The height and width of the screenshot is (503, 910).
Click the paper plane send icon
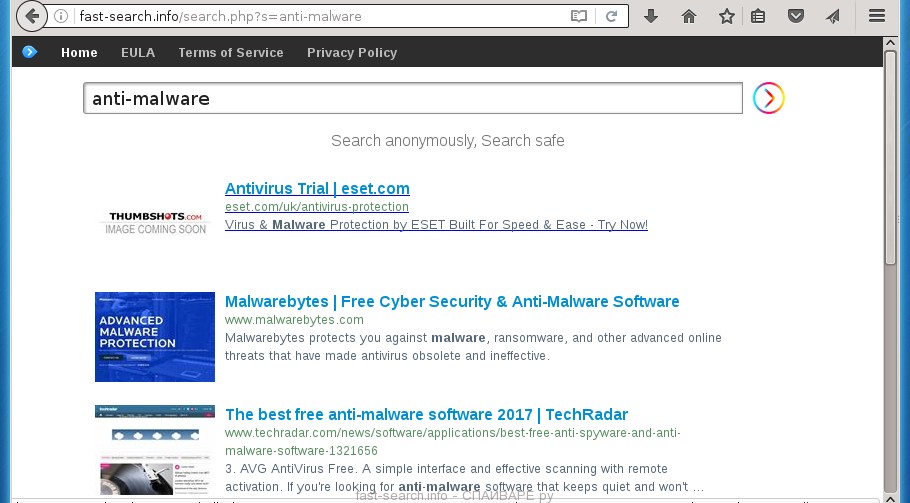(833, 16)
